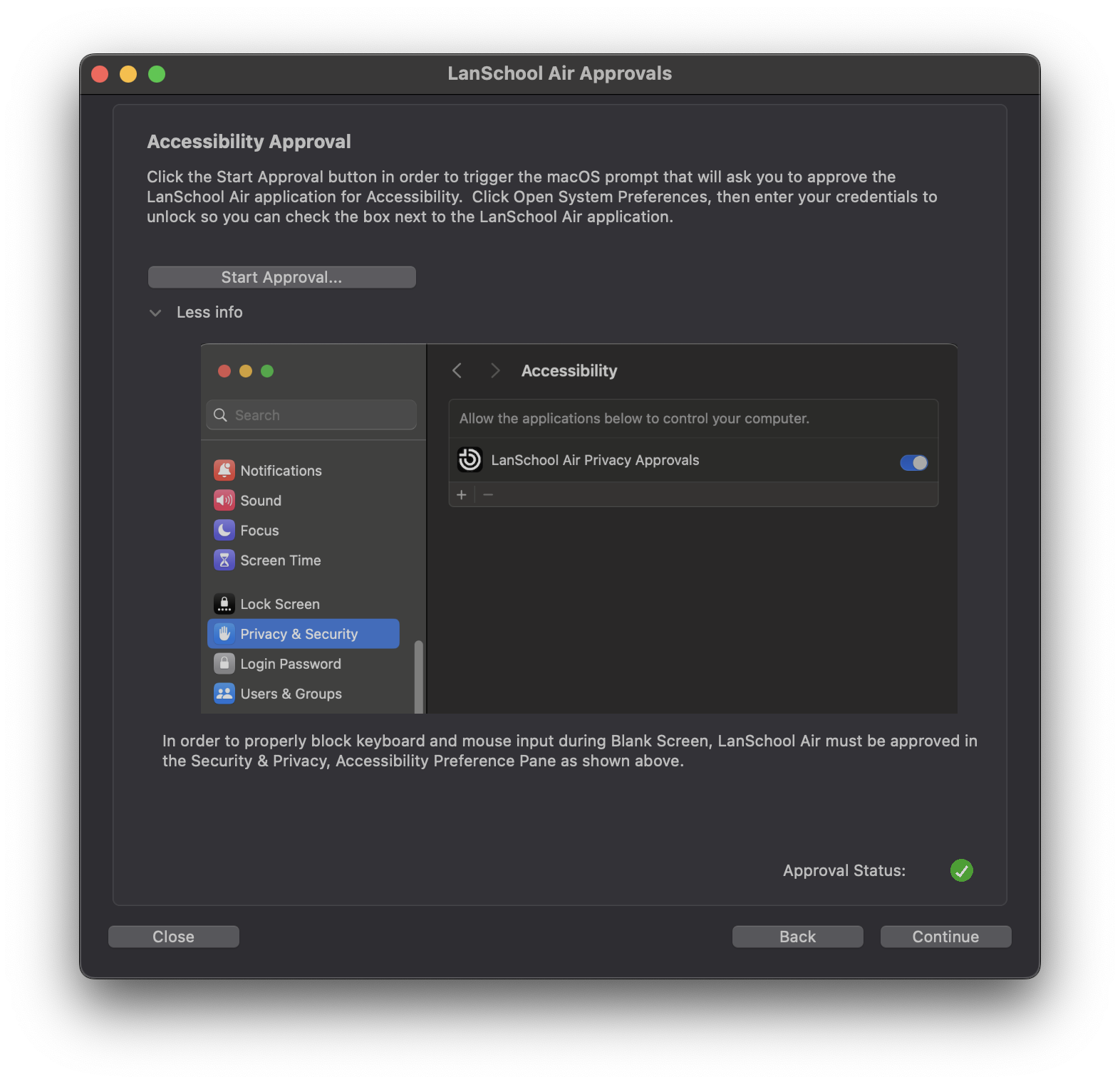Click the Less info label

pyautogui.click(x=209, y=312)
